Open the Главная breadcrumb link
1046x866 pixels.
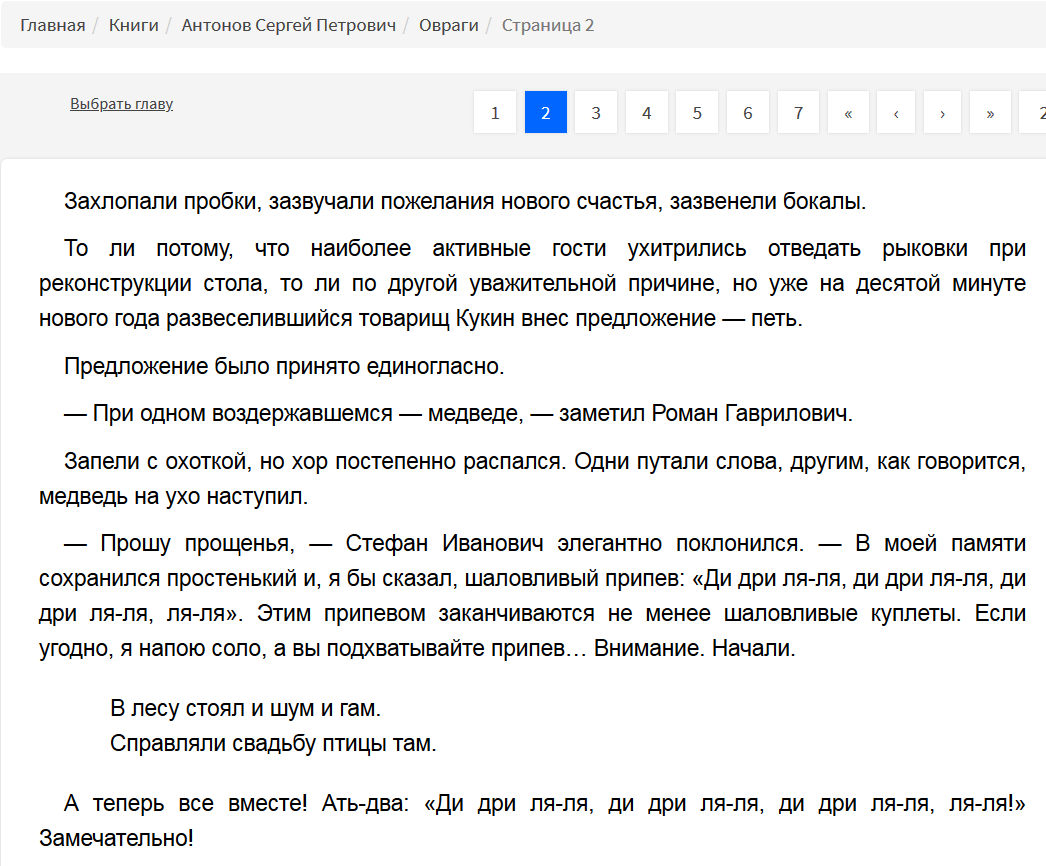tap(53, 25)
